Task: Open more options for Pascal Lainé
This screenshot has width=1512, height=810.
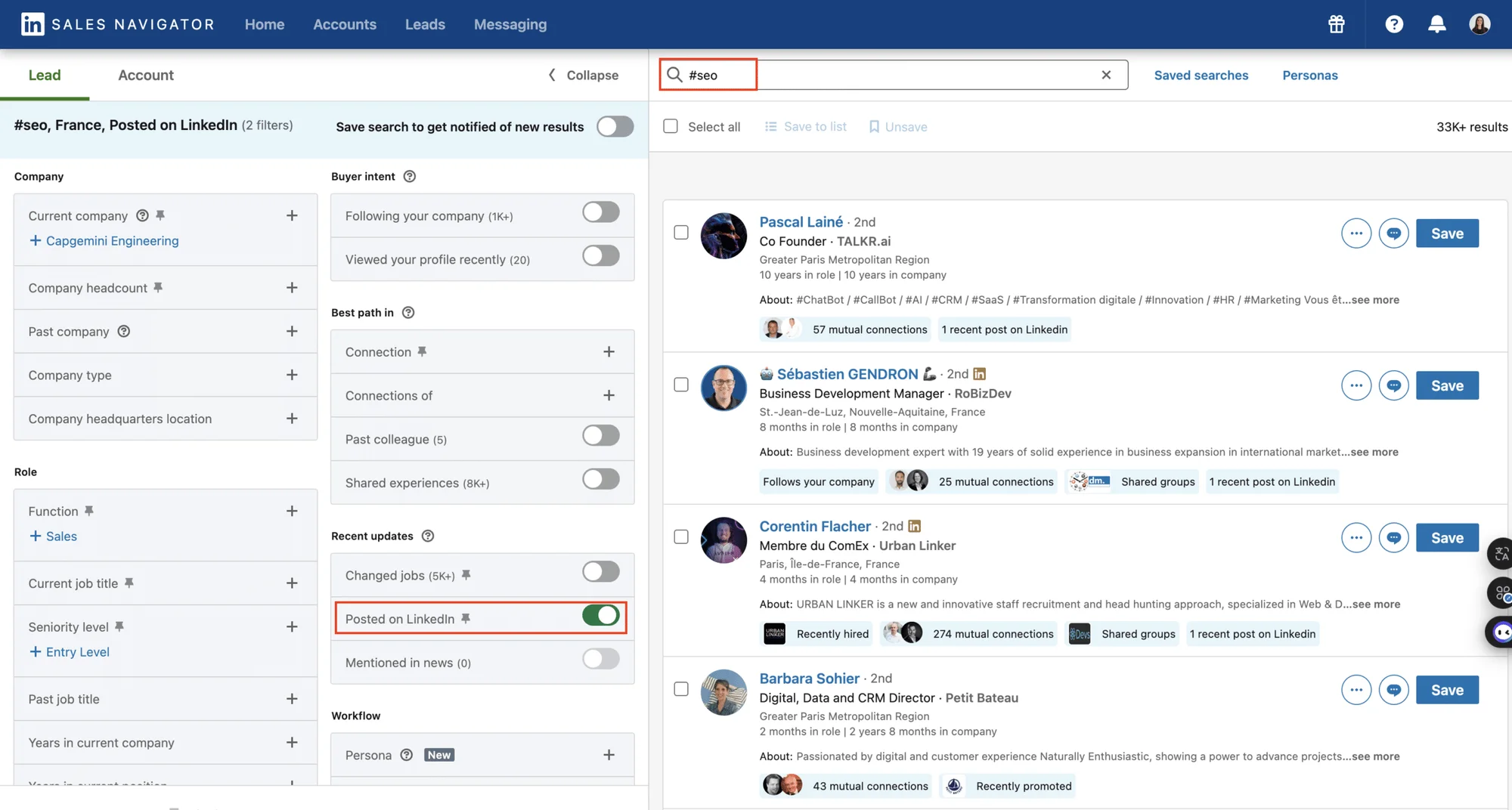Action: click(1356, 233)
